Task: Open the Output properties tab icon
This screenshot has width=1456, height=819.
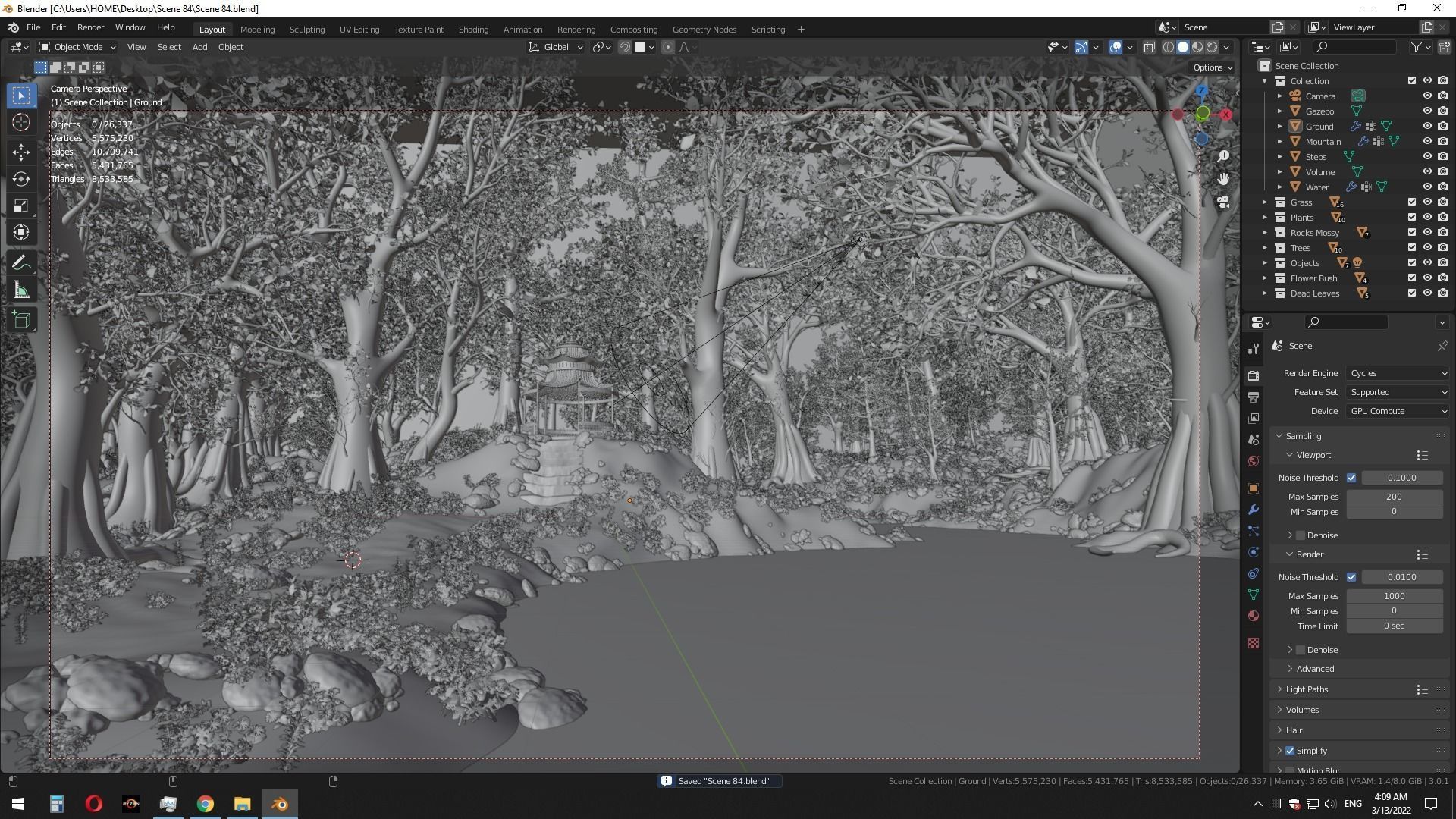Action: pyautogui.click(x=1253, y=397)
